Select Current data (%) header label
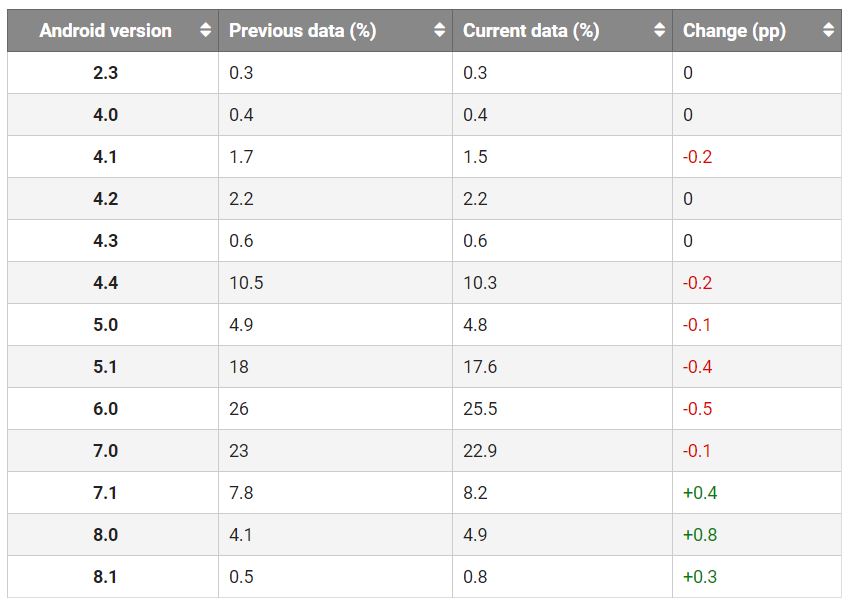 531,31
